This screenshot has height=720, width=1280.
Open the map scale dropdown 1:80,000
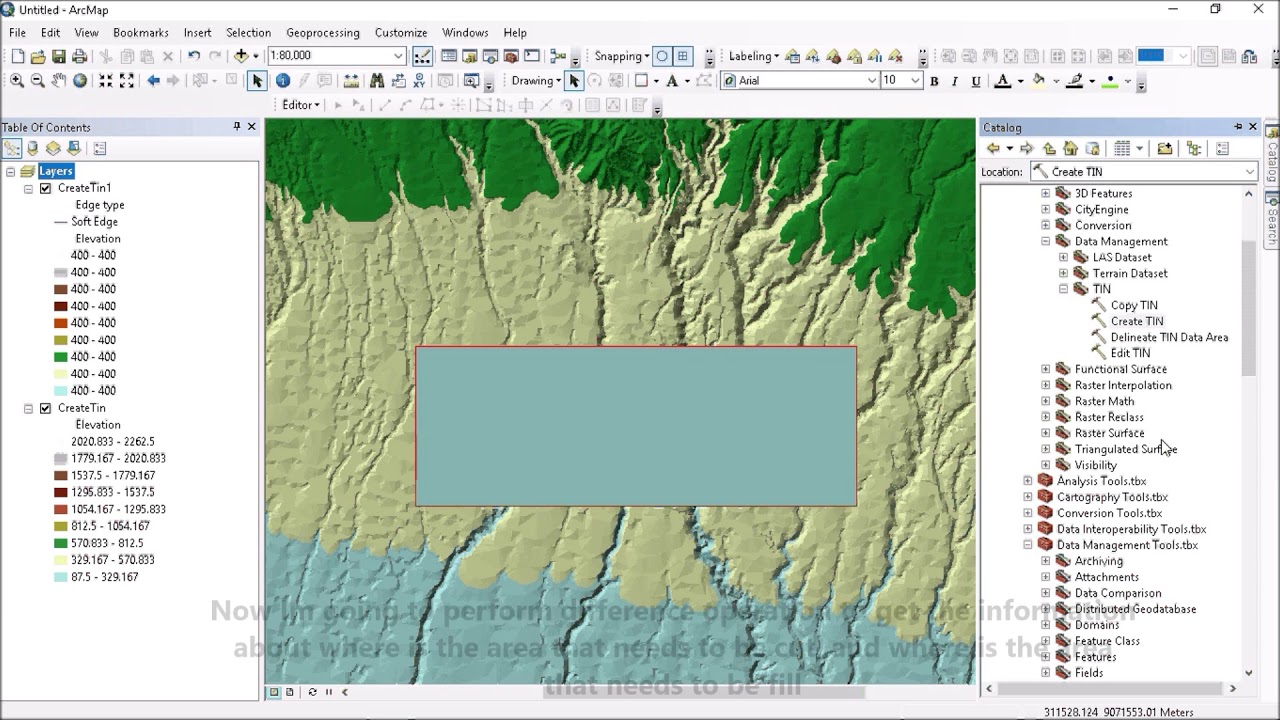pyautogui.click(x=398, y=56)
